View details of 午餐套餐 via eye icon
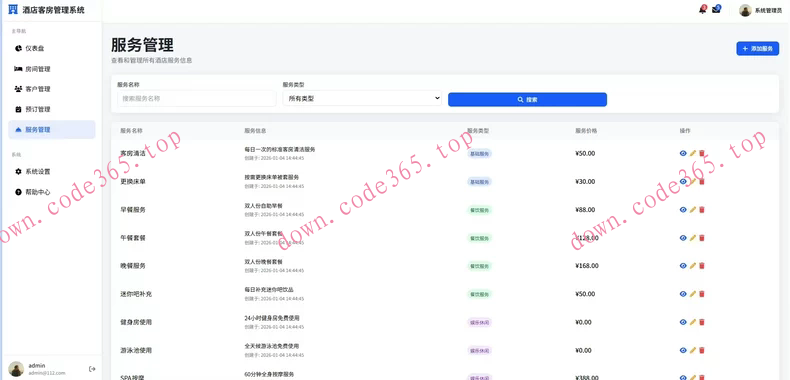The height and width of the screenshot is (380, 790). point(683,238)
